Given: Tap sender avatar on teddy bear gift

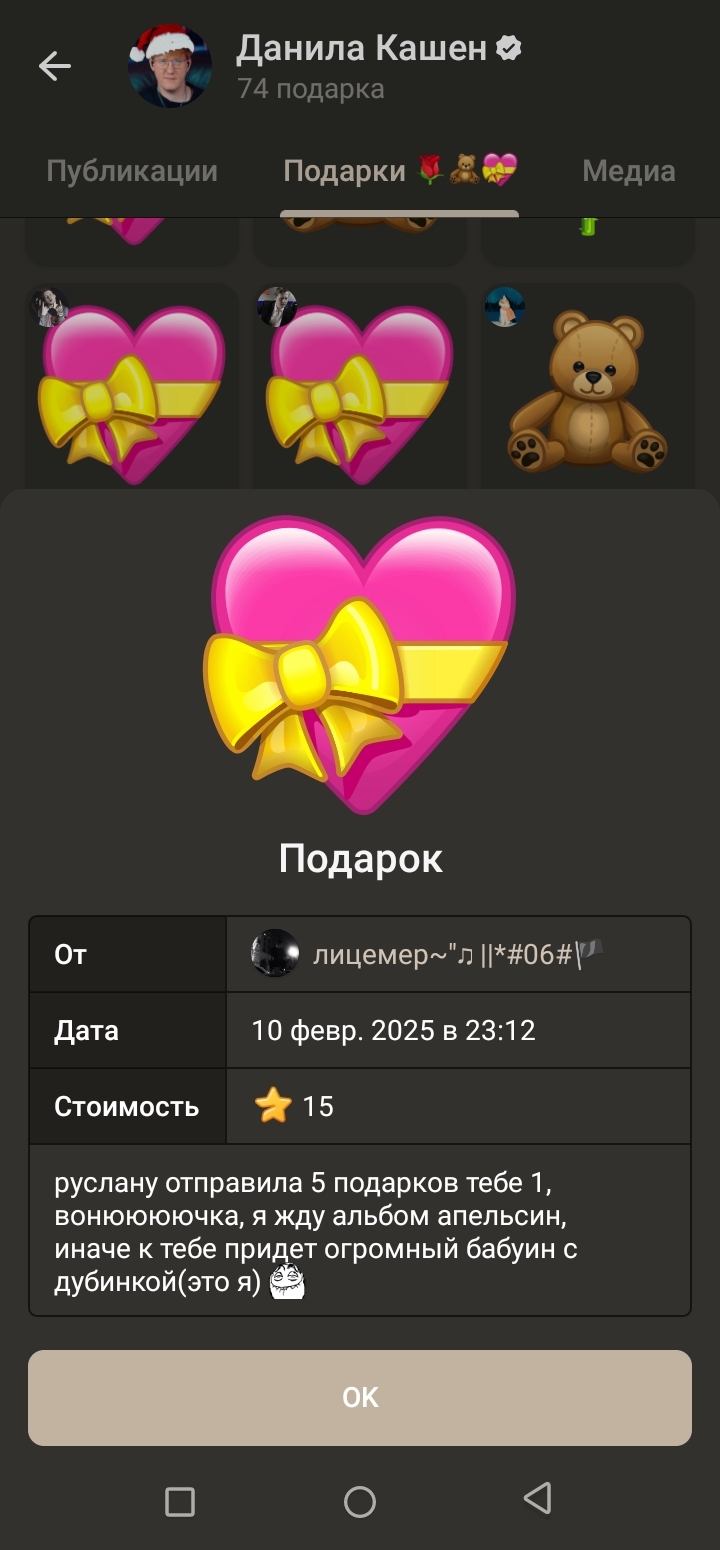Looking at the screenshot, I should 505,307.
